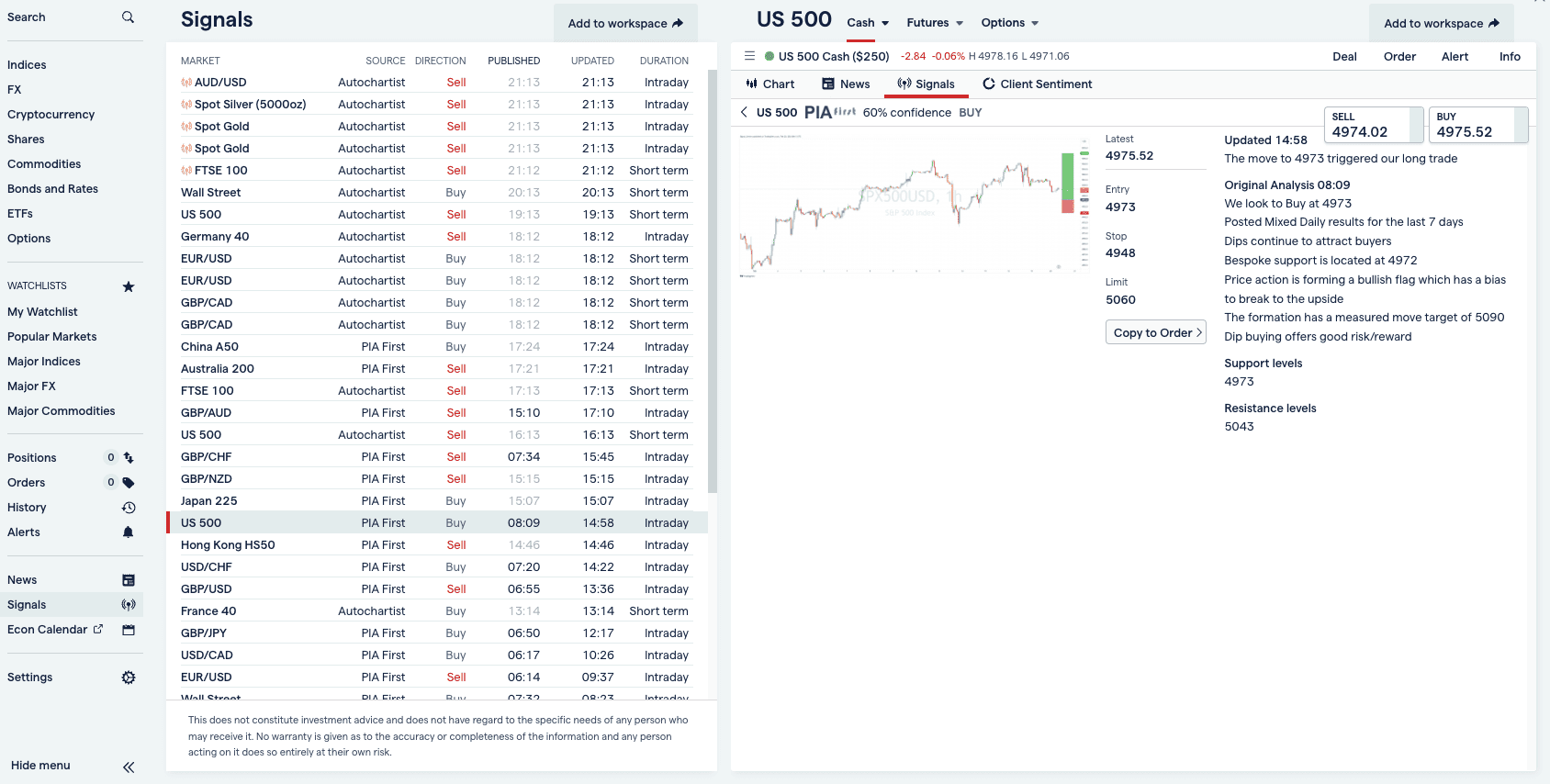Click the Econ Calendar calendar icon
The height and width of the screenshot is (784, 1550).
(129, 630)
